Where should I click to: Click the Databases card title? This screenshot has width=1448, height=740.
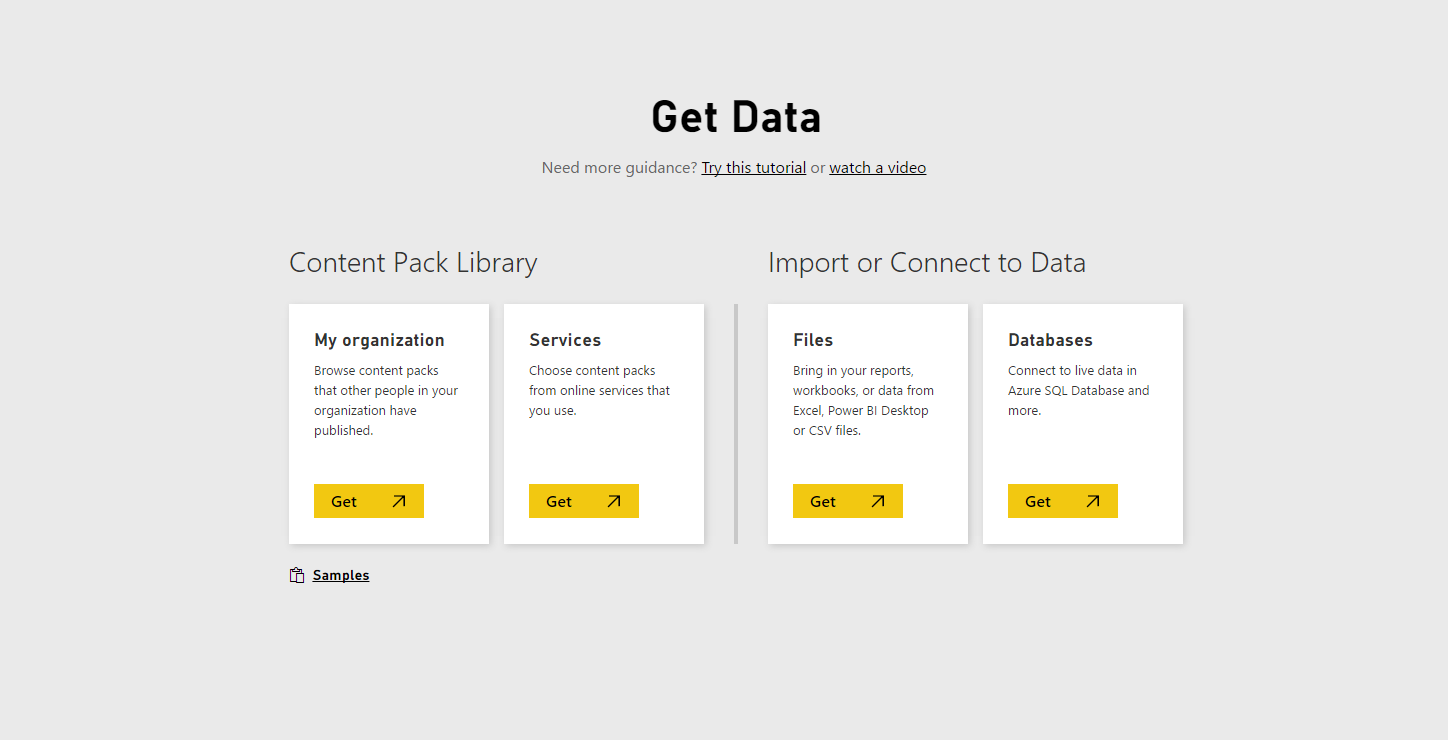[1050, 339]
